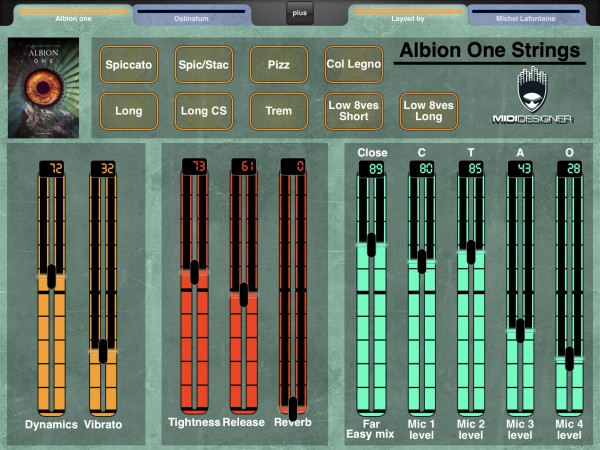Image resolution: width=600 pixels, height=450 pixels.
Task: Click the Mic 4 value display 28
Action: point(569,169)
